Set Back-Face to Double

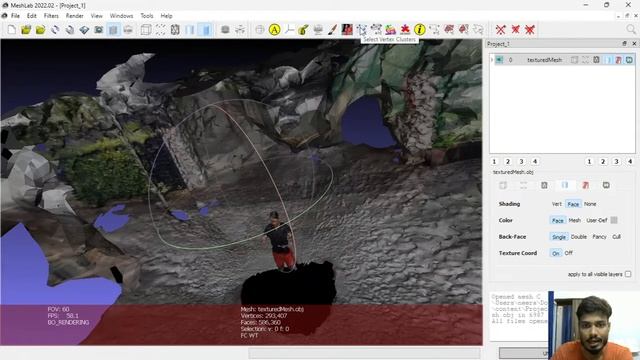coord(578,237)
